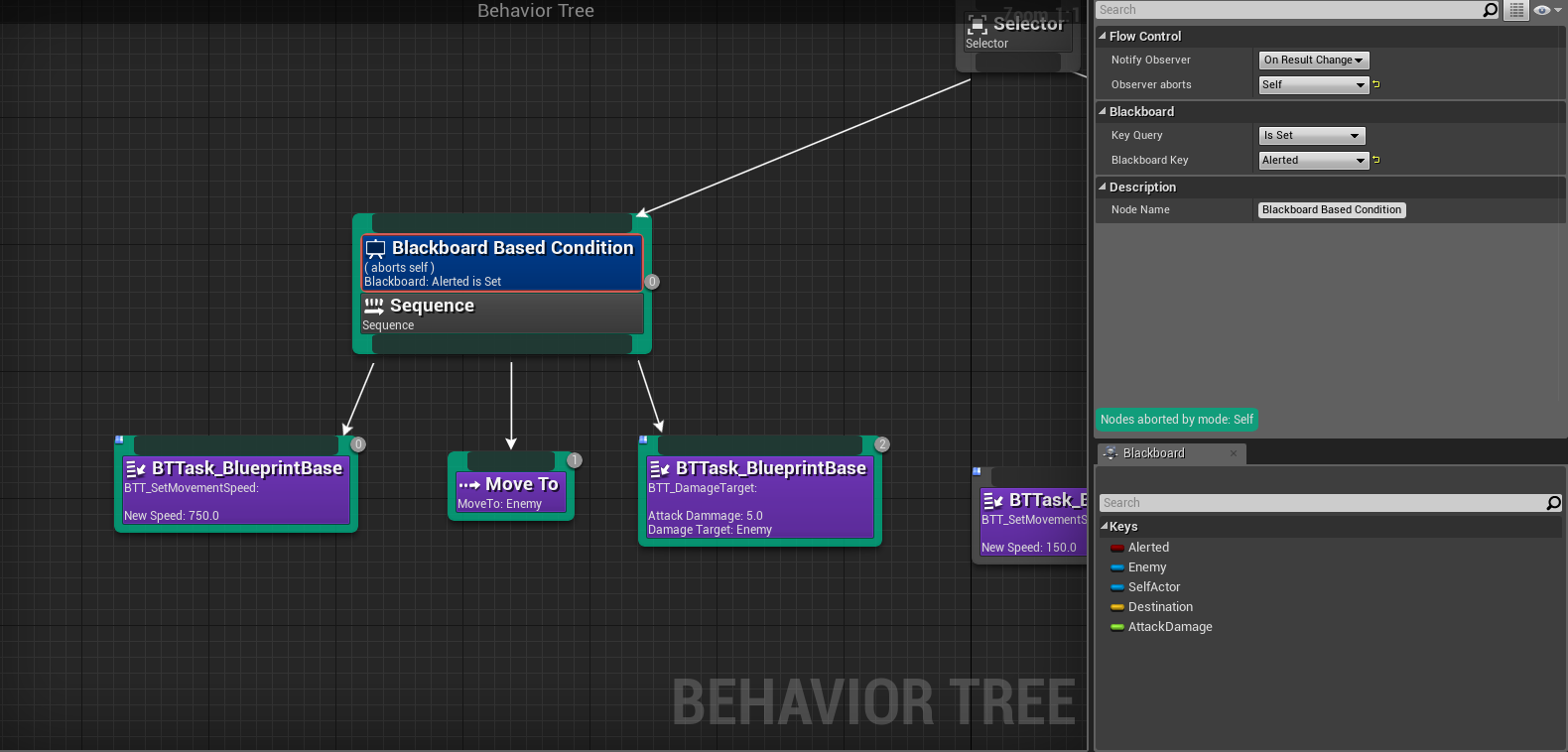Click the 'Notify Observer' property label
The height and width of the screenshot is (752, 1568).
click(1151, 61)
